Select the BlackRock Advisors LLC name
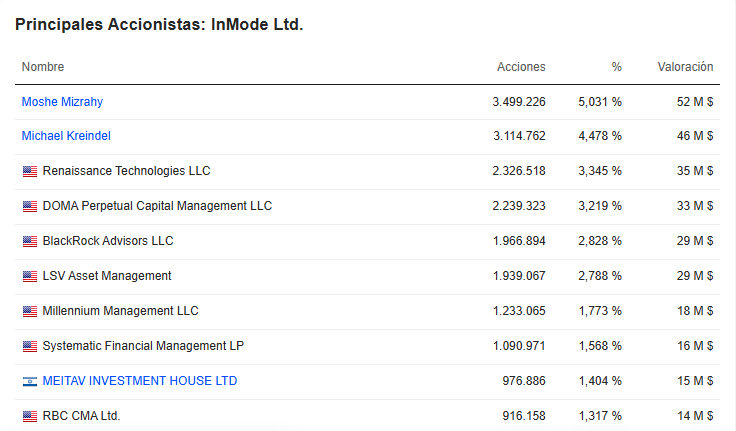736x431 pixels. 108,241
